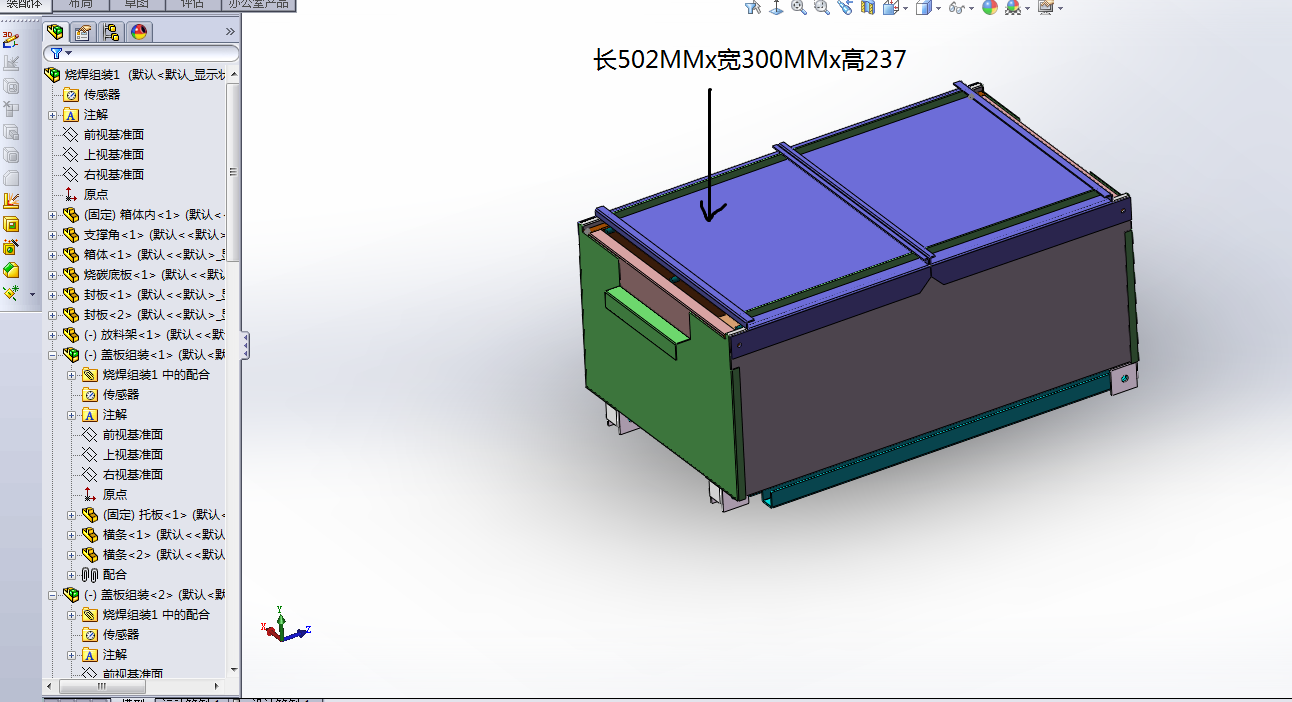
Task: Collapse 盖板组装<1> subassembly
Action: point(53,355)
